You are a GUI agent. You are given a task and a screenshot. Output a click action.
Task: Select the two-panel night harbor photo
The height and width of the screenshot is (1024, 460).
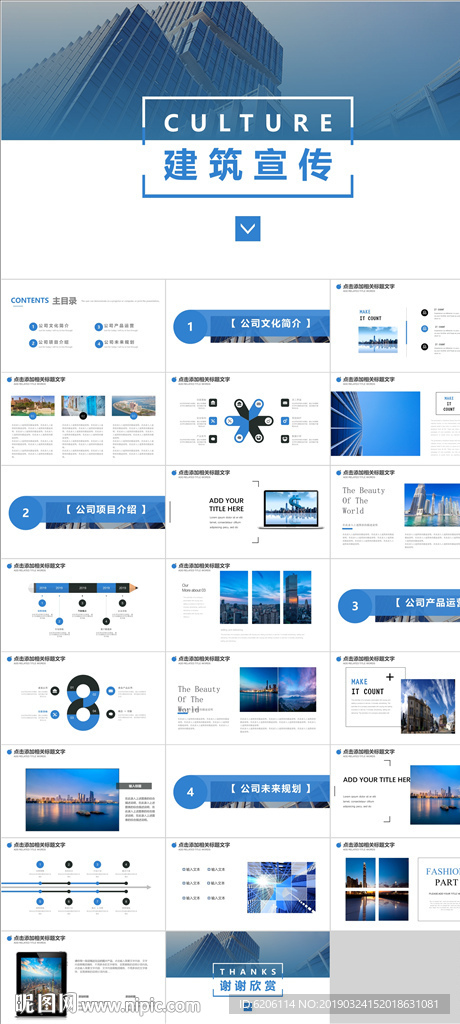[278, 689]
